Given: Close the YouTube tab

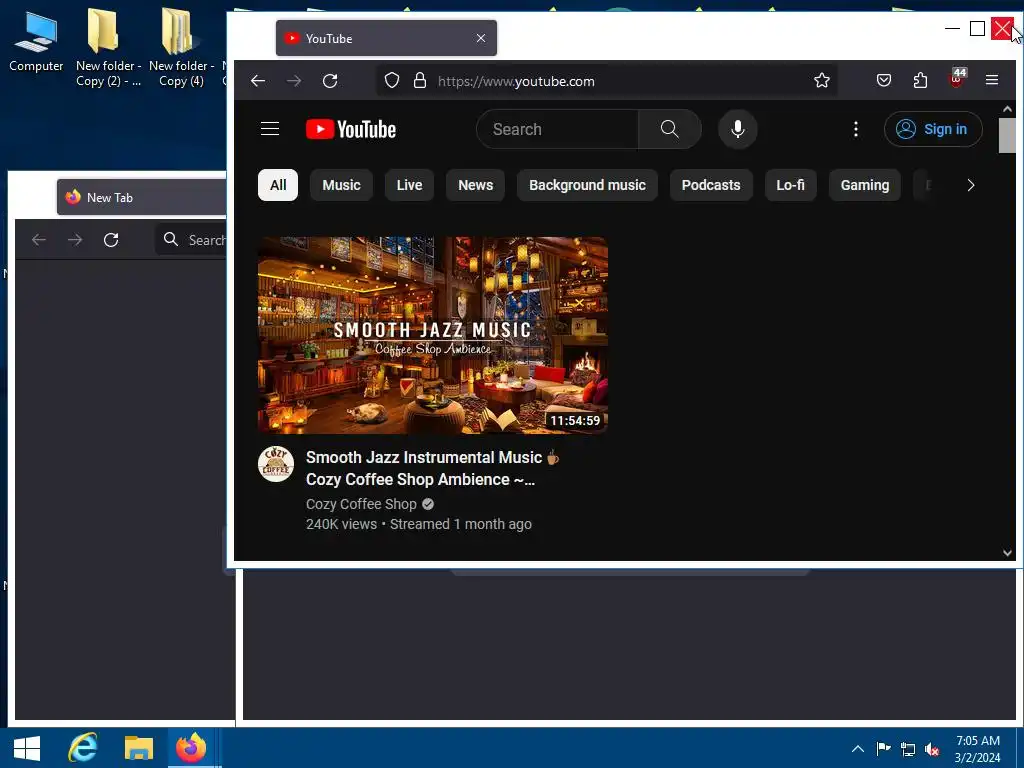Looking at the screenshot, I should pos(481,39).
